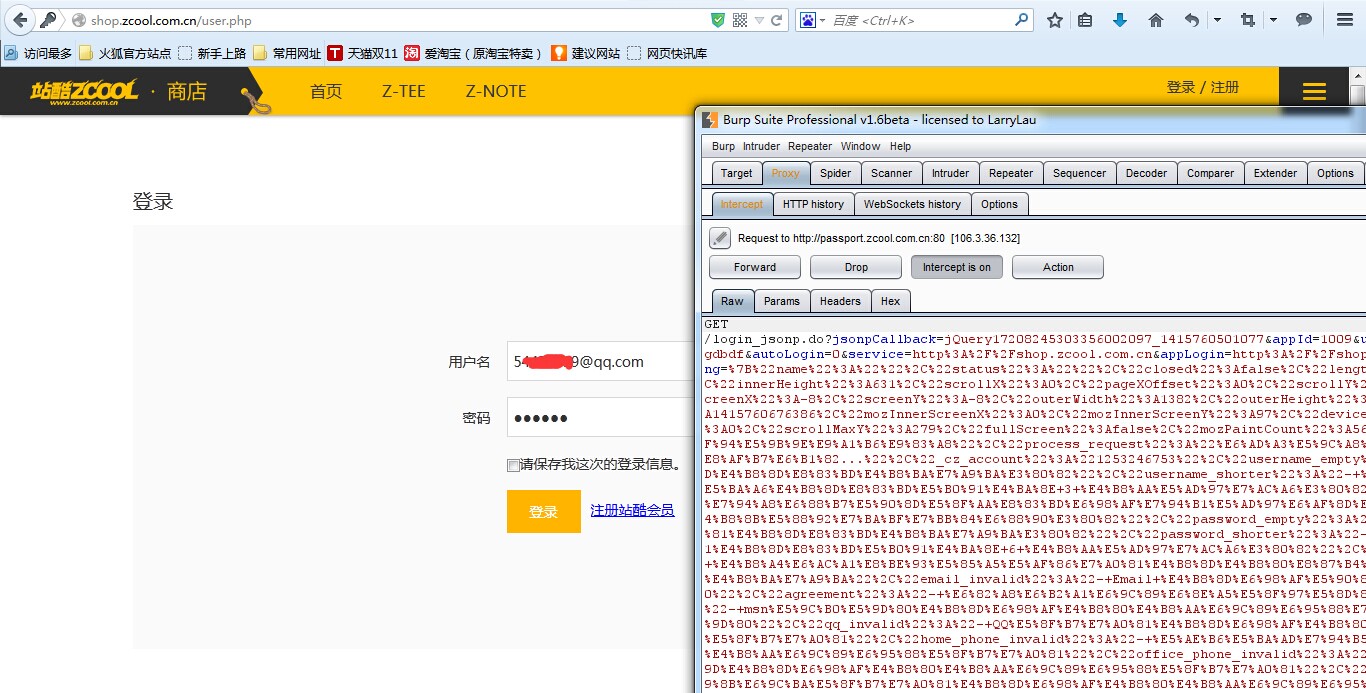Open the downloads arrow icon
Image resolution: width=1366 pixels, height=693 pixels.
pos(1120,20)
